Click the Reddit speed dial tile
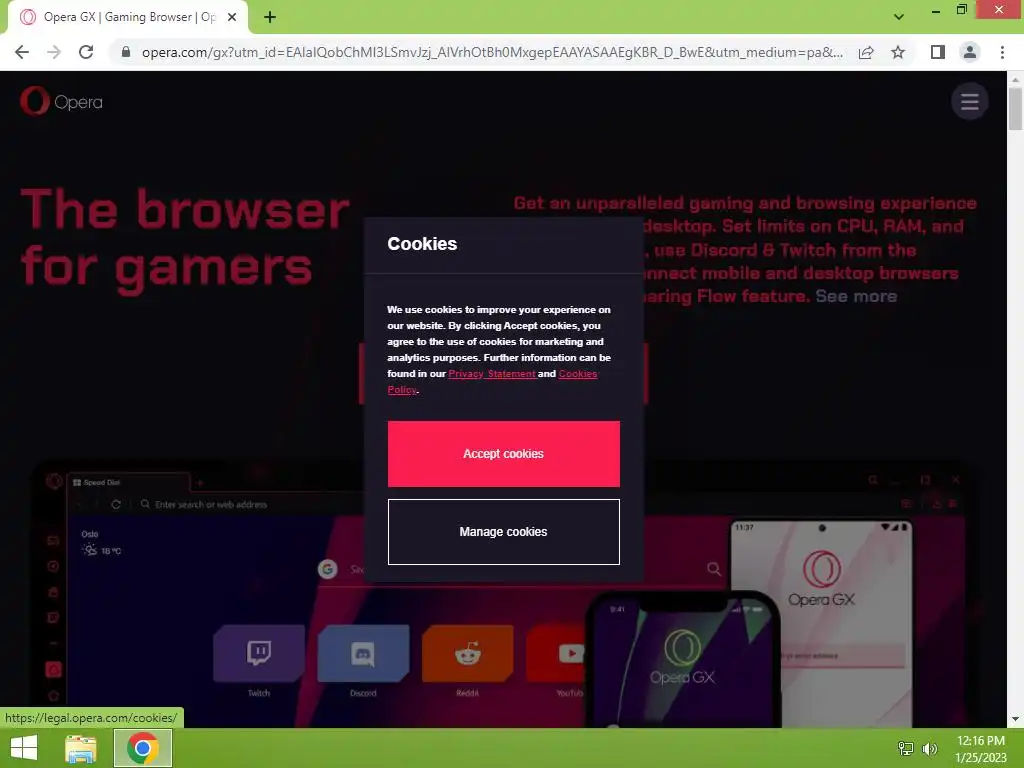1024x768 pixels. [x=468, y=654]
